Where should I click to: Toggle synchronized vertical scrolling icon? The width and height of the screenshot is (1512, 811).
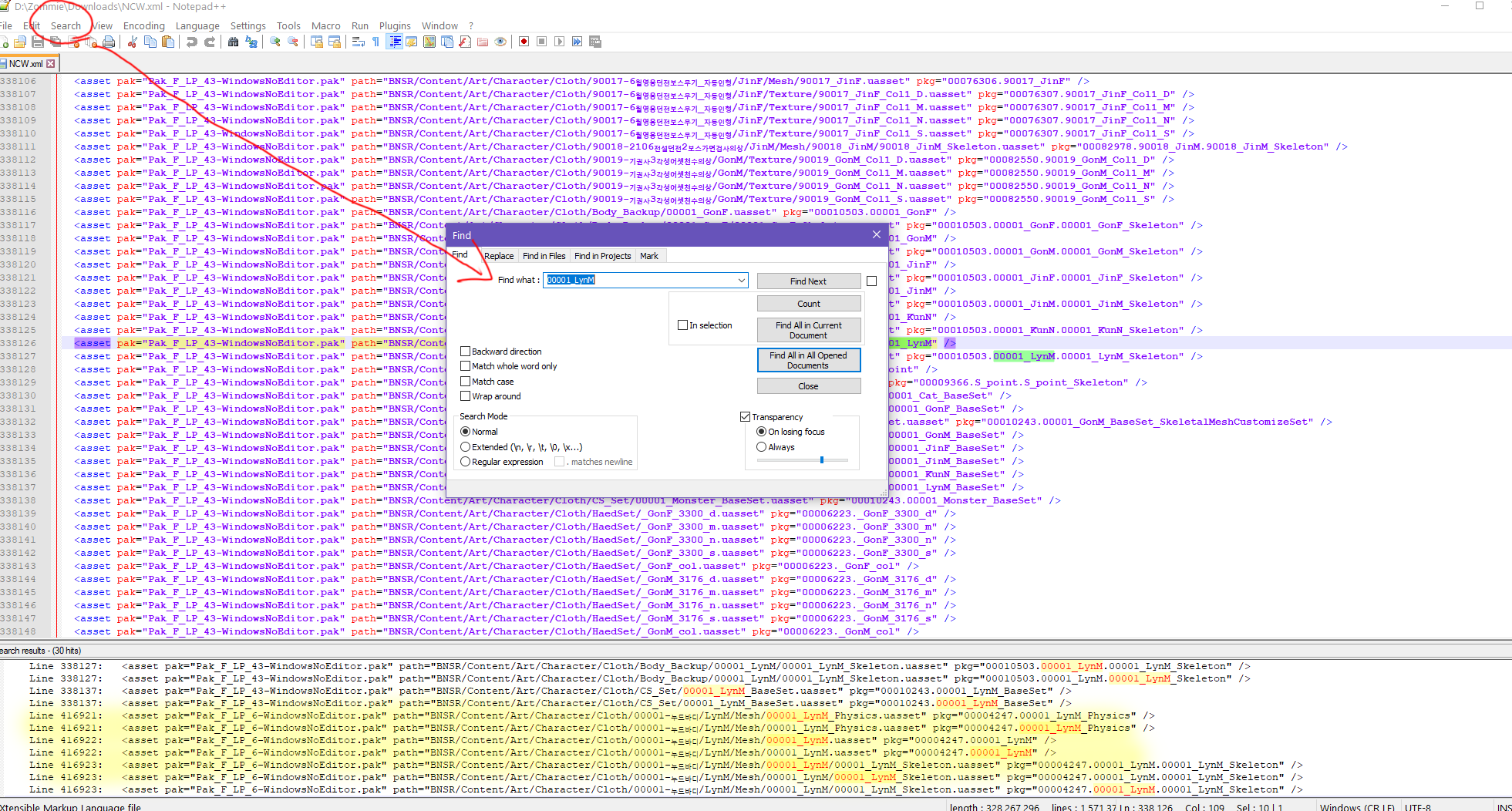point(317,42)
